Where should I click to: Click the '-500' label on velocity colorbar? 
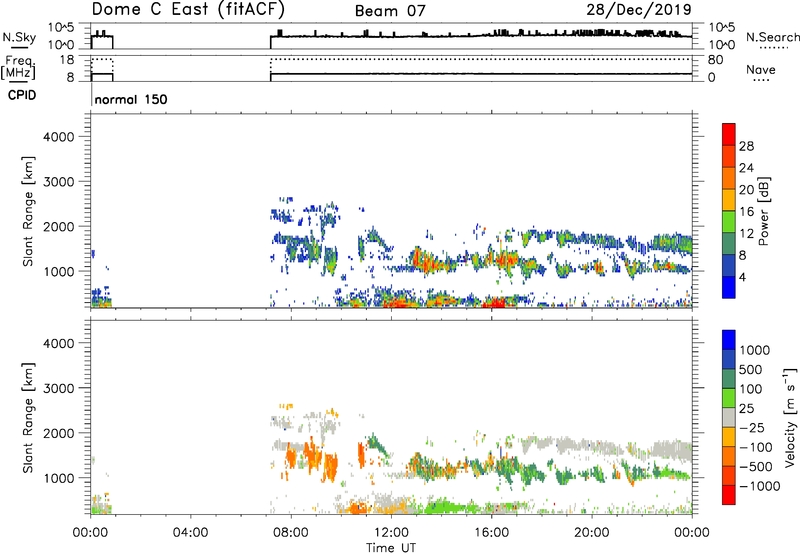tap(756, 467)
